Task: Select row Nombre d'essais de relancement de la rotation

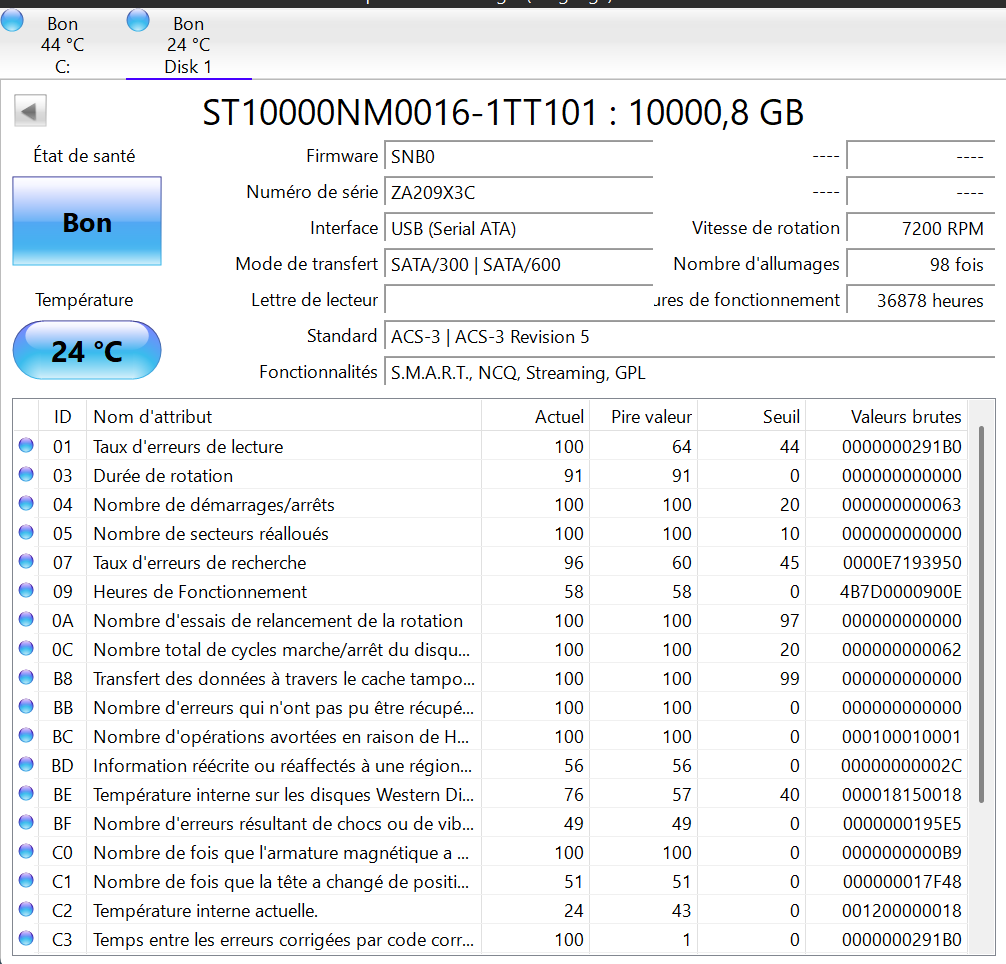Action: pyautogui.click(x=490, y=620)
